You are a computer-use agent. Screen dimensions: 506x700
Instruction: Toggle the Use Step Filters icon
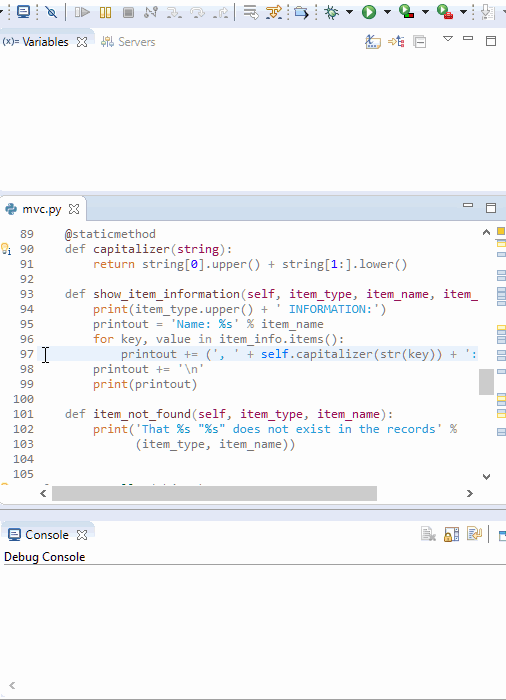pyautogui.click(x=274, y=12)
